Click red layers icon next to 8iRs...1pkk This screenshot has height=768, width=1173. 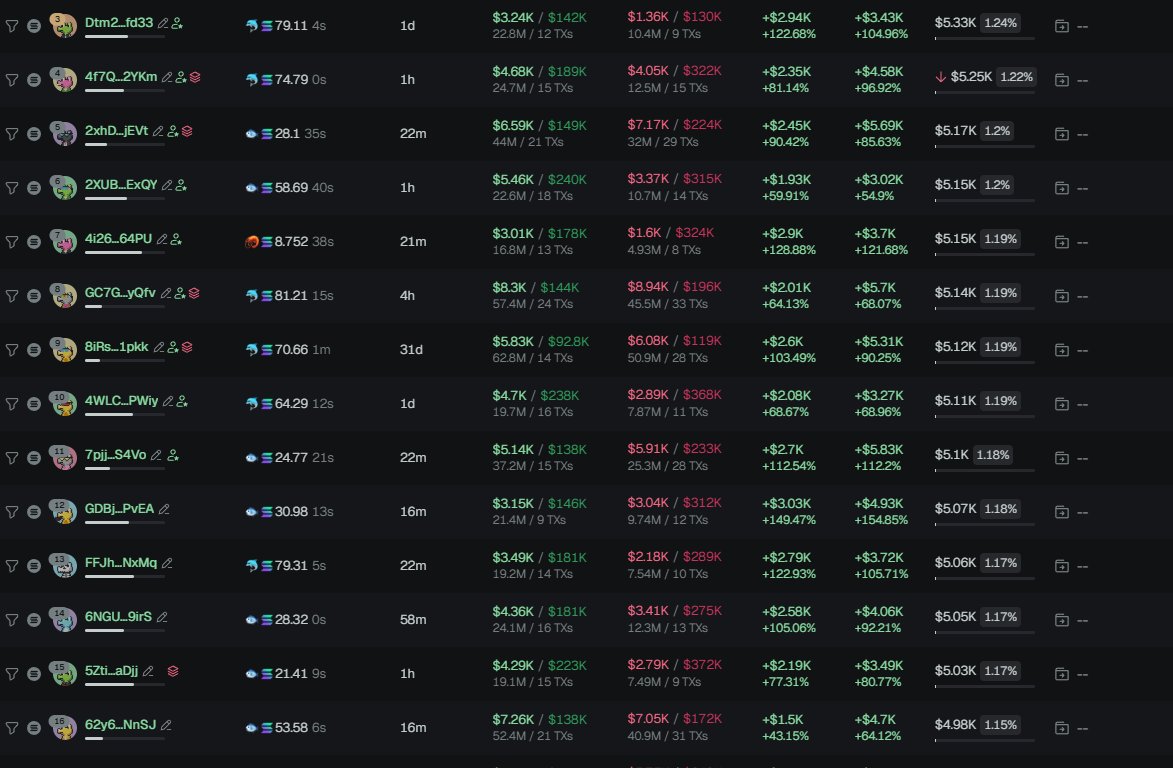click(187, 347)
